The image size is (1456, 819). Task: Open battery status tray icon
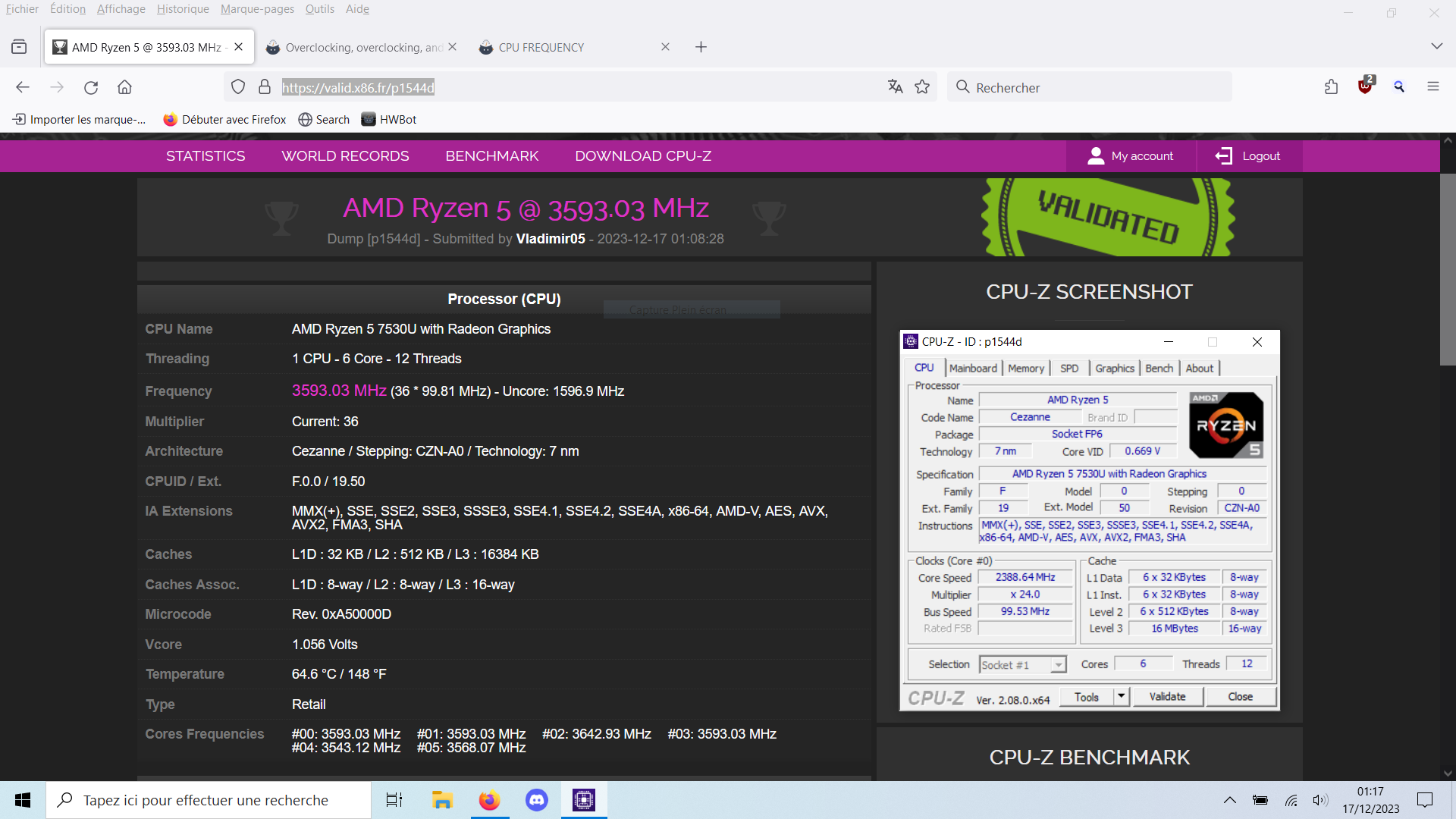pos(1260,800)
